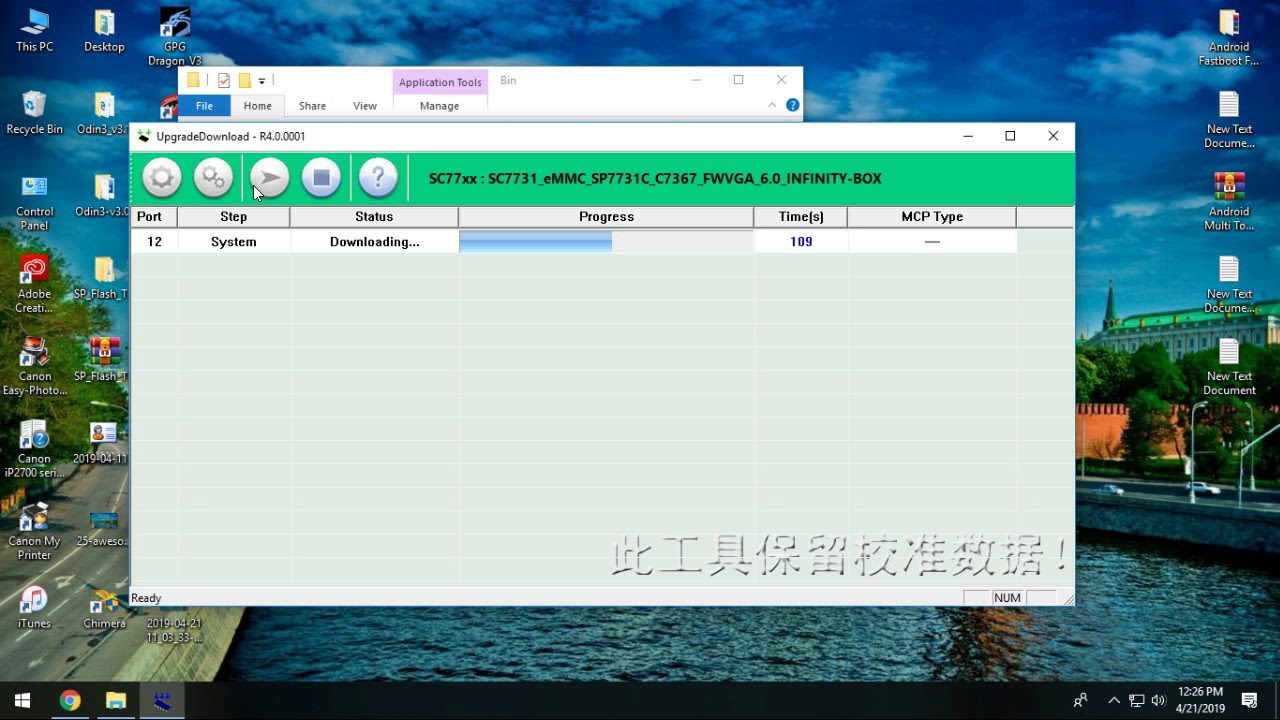Image resolution: width=1280 pixels, height=720 pixels.
Task: Open Chimera desktop shortcut
Action: tap(104, 608)
